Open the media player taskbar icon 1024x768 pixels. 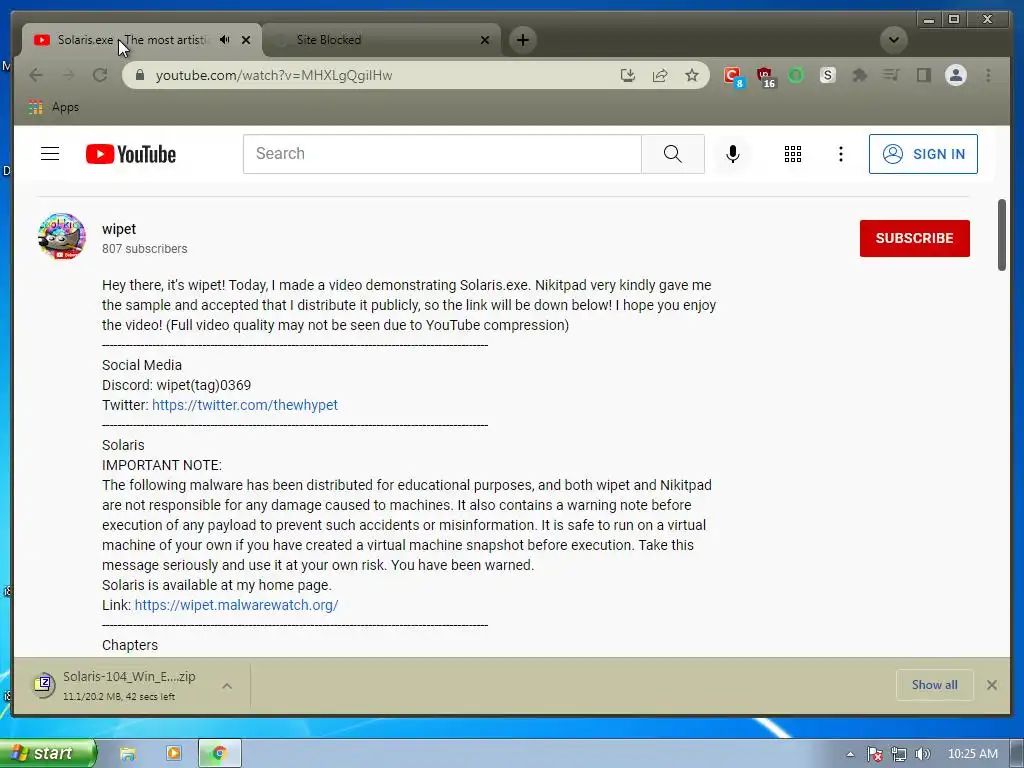click(x=174, y=754)
